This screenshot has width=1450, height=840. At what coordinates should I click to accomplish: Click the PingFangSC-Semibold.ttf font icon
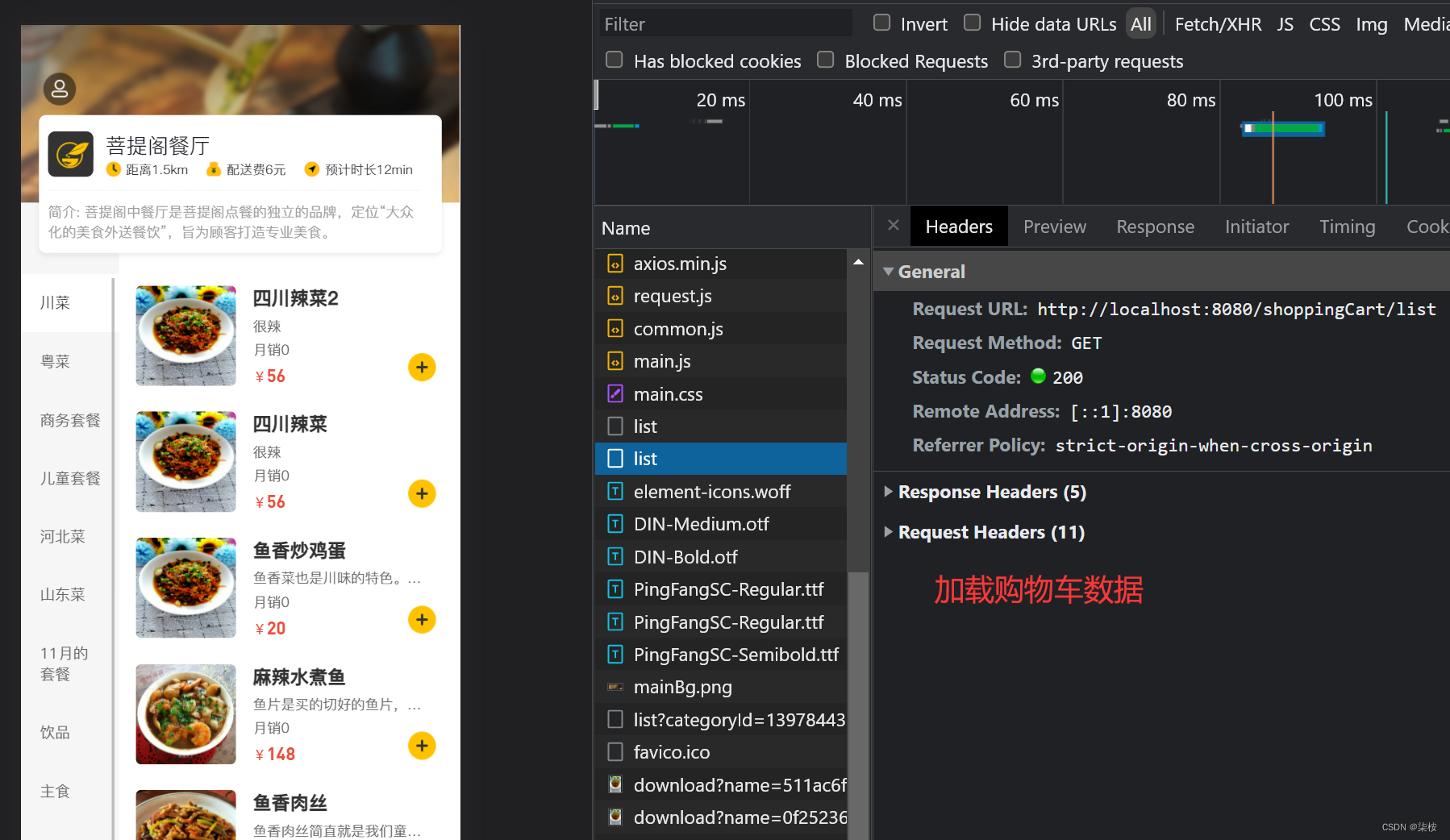615,655
